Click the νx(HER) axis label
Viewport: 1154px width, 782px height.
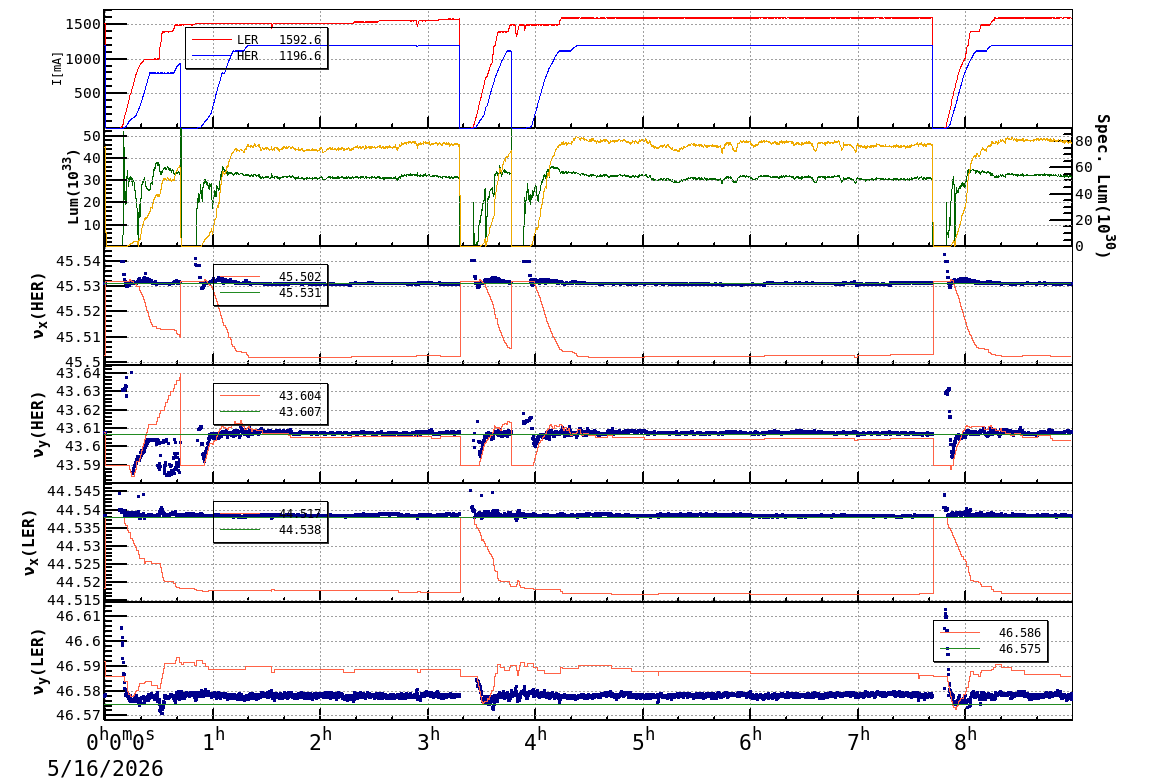38,306
